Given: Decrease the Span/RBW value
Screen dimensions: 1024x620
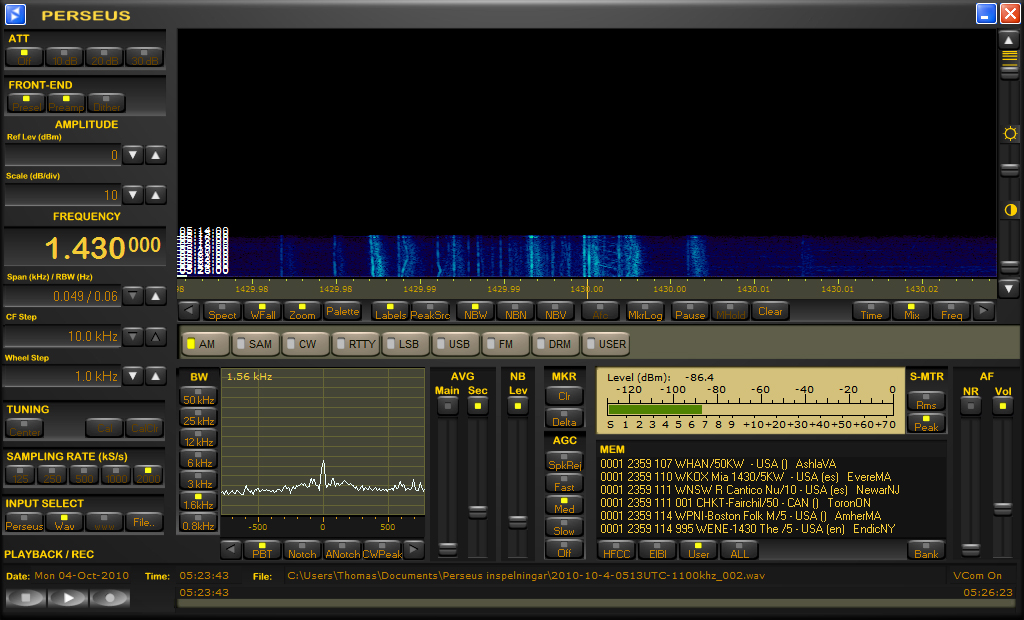Looking at the screenshot, I should tap(133, 296).
